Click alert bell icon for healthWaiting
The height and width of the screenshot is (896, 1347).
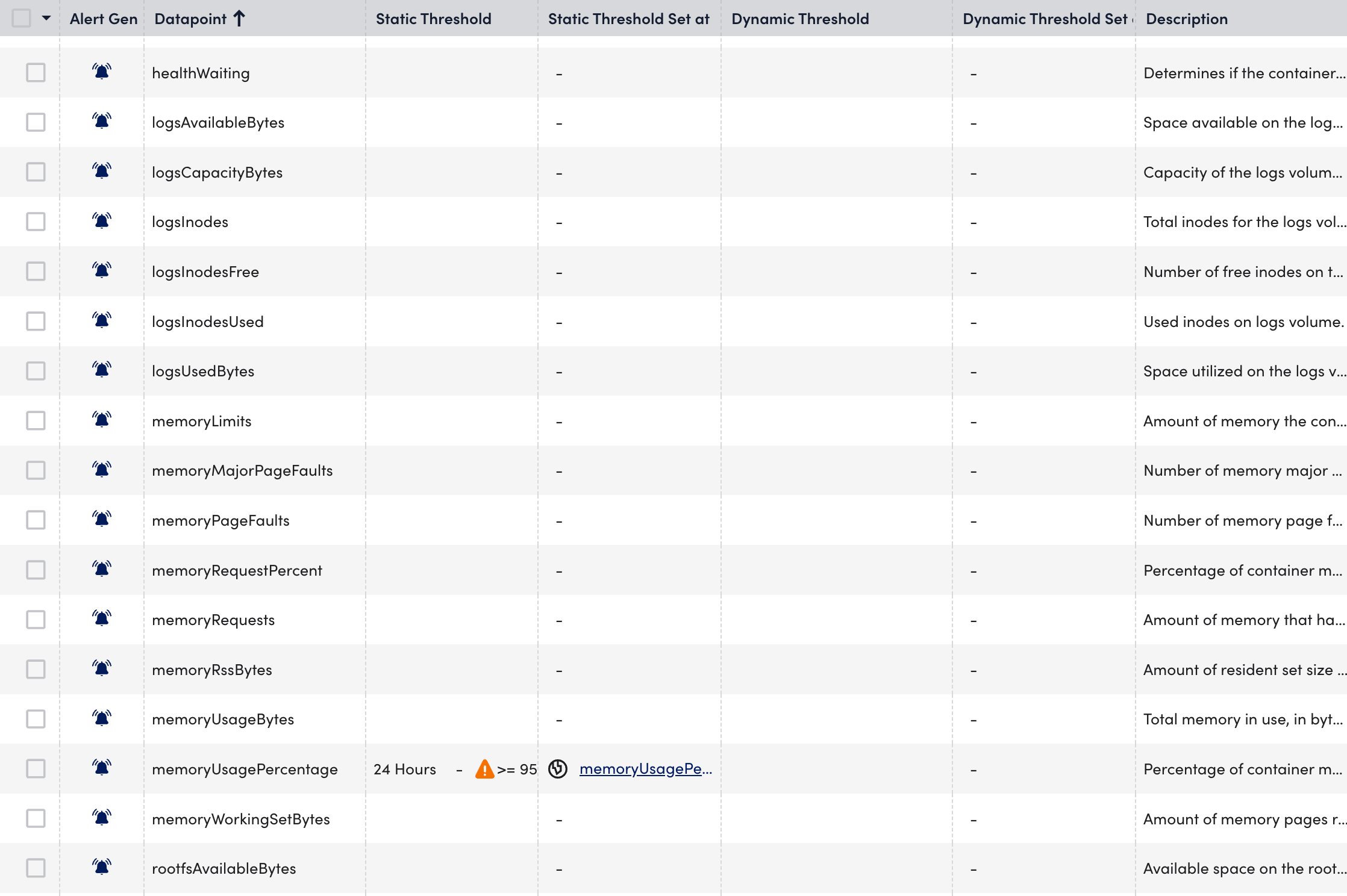102,72
